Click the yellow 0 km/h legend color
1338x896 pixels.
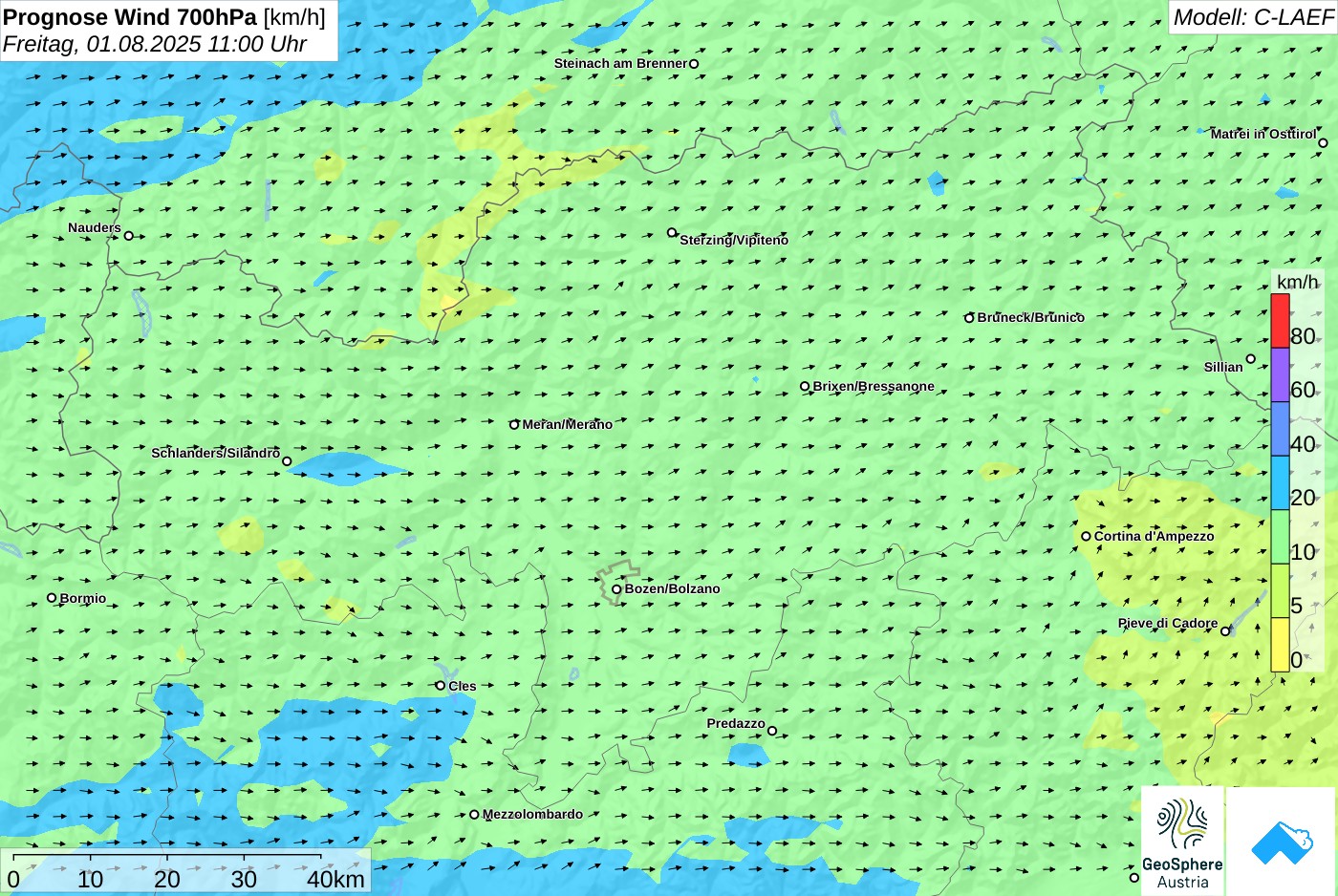1280,645
